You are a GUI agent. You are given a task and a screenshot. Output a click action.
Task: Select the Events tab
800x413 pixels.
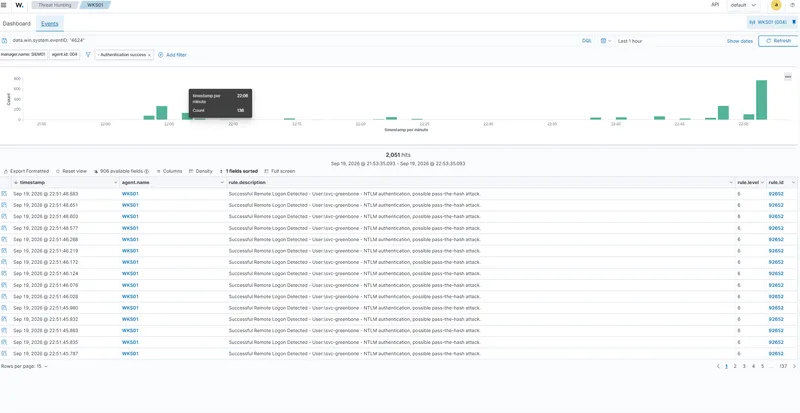[49, 23]
